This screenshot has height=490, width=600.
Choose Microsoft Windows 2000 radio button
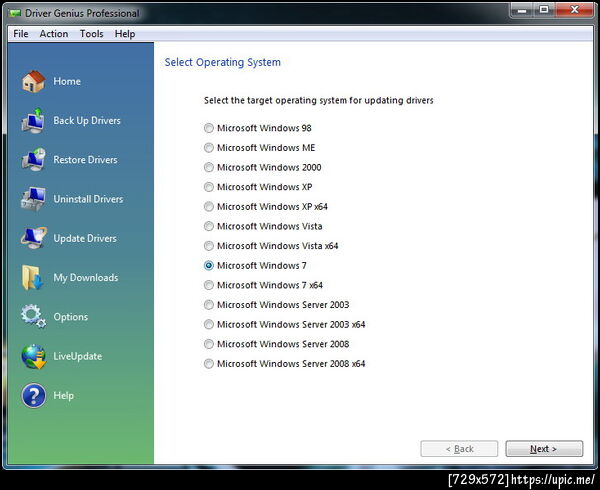point(209,167)
